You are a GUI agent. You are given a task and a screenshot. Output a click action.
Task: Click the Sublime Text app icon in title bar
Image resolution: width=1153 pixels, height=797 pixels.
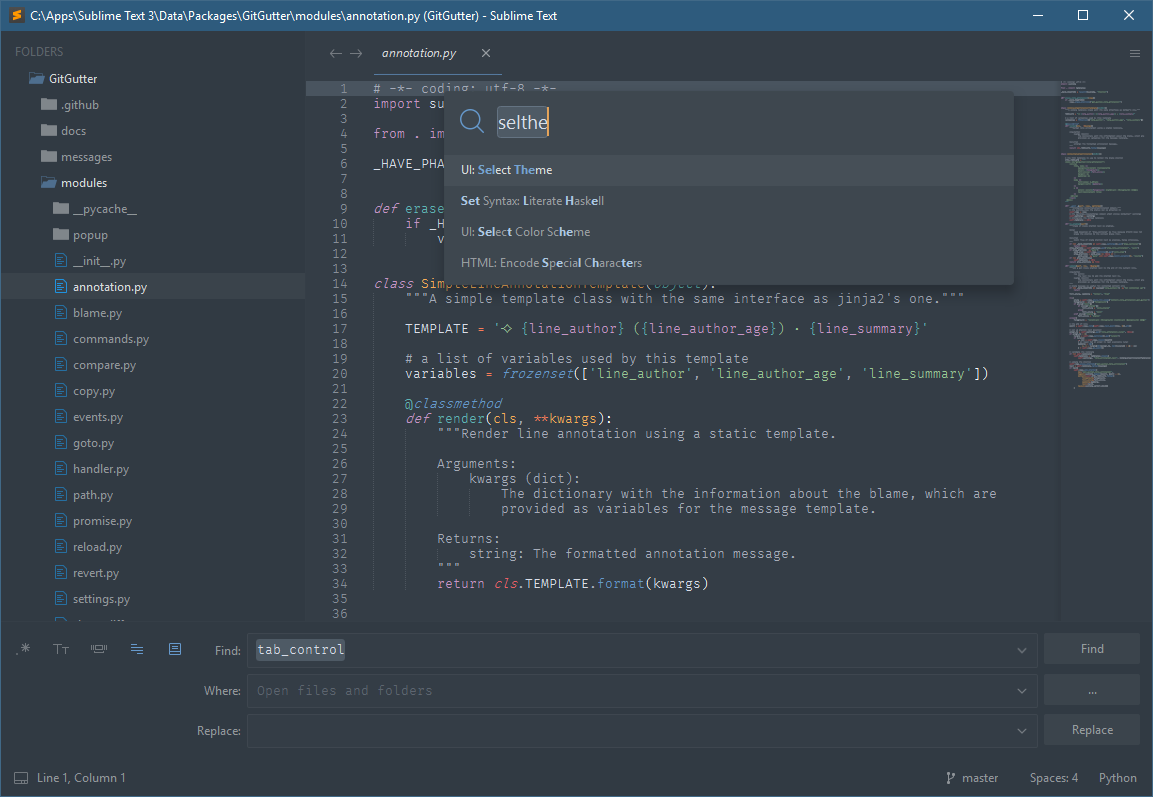[16, 15]
